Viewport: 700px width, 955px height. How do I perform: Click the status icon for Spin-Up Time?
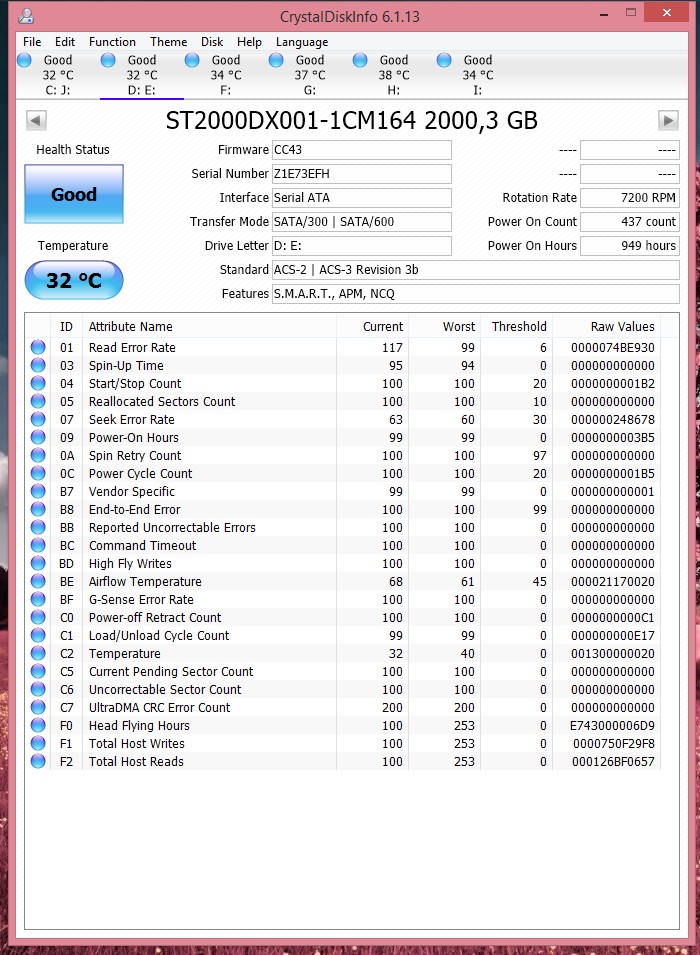pyautogui.click(x=38, y=365)
